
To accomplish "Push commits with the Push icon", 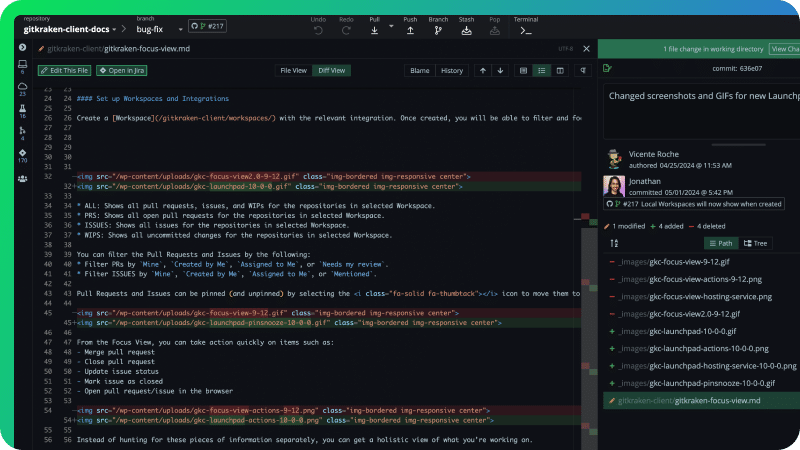I will click(x=410, y=31).
